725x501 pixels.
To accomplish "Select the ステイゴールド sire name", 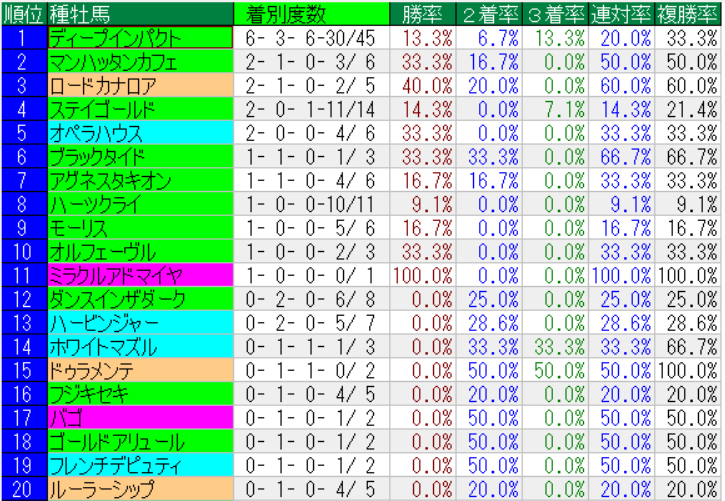I will click(x=140, y=109).
